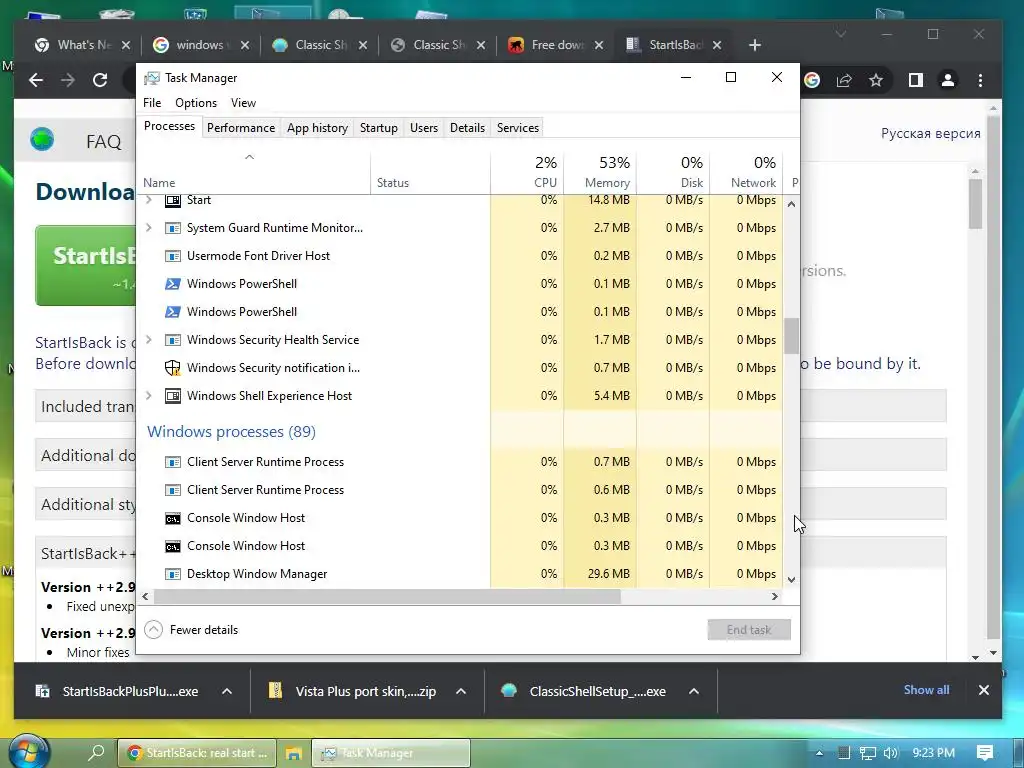Select the Processes tab

(x=169, y=126)
